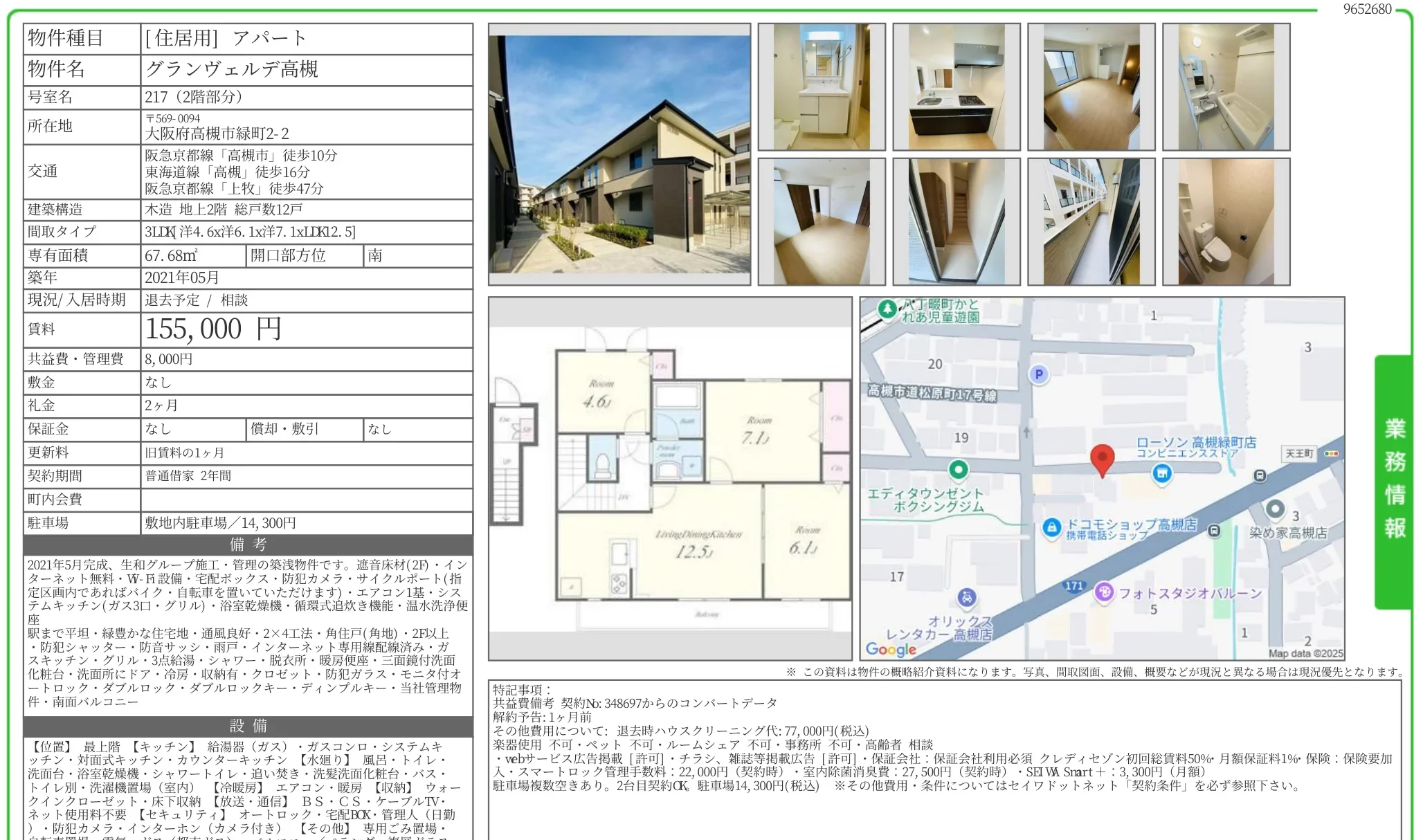1423x840 pixels.
Task: Click the bus stop icon below 天王町
Action: tap(1260, 475)
